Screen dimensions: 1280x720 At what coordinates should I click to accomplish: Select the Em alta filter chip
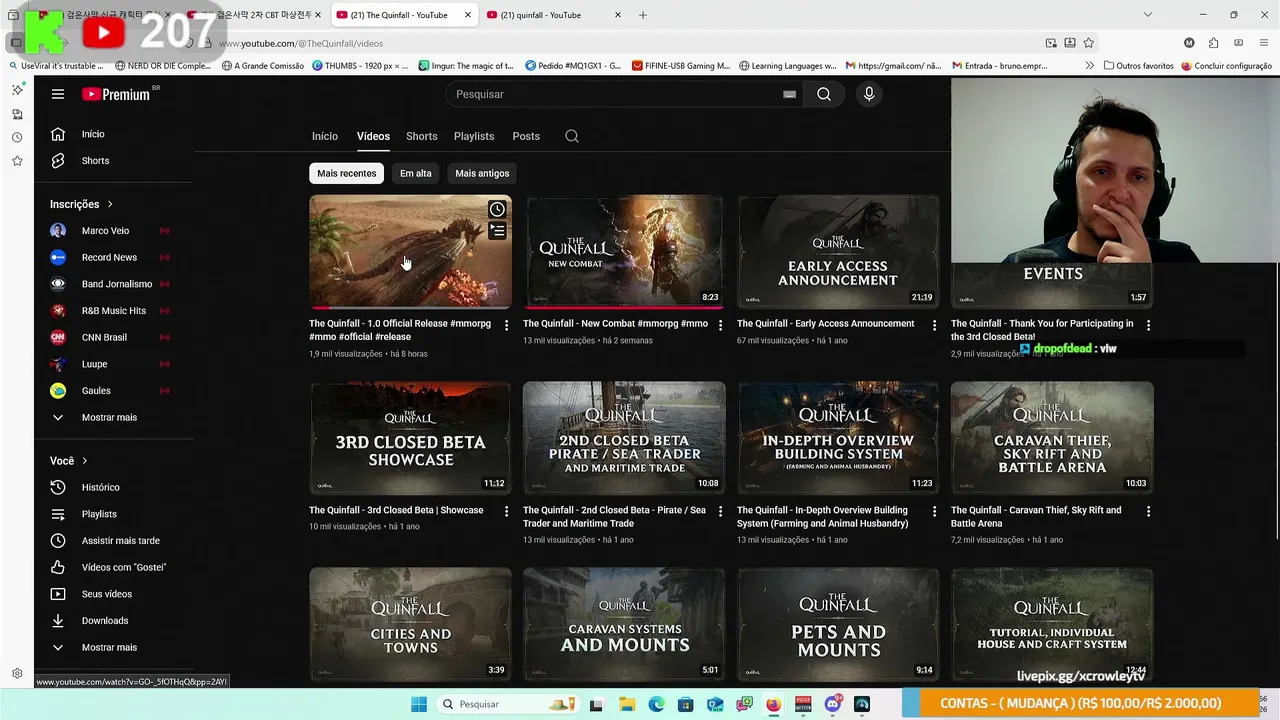[x=416, y=173]
